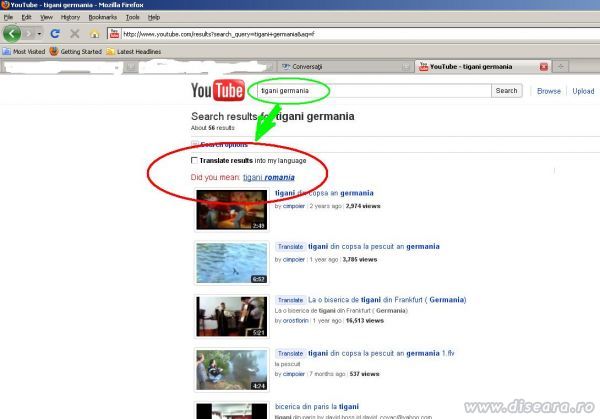Open 'tigani din copsa la pescuit an germania 1.flv'
This screenshot has height=419, width=600.
tap(381, 353)
